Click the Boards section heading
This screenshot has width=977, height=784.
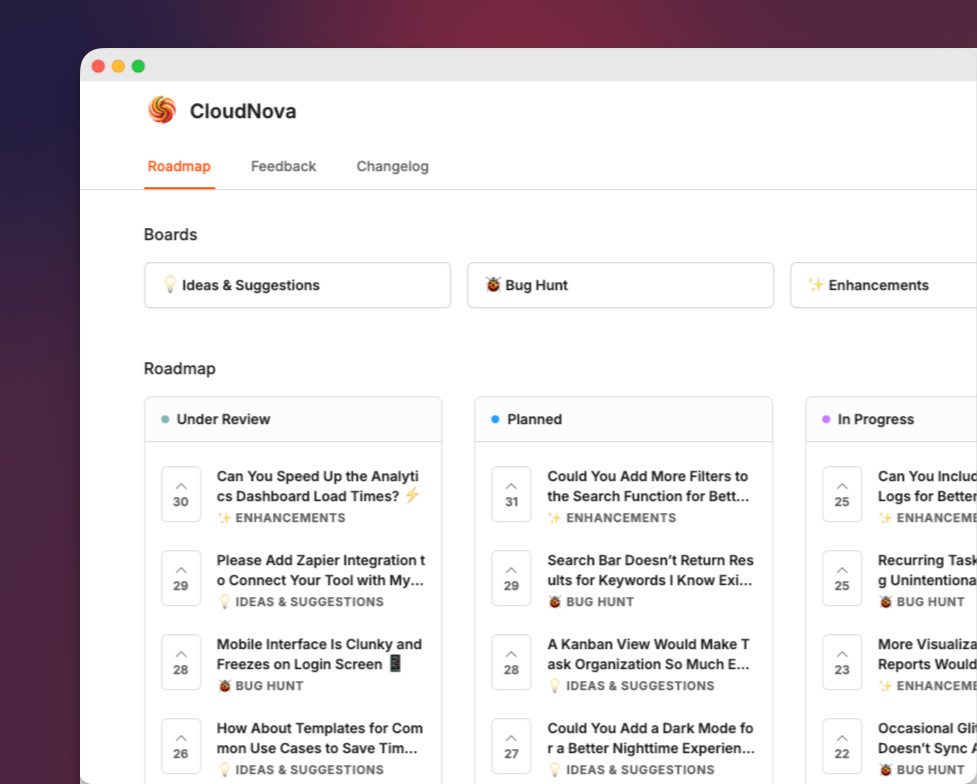[x=171, y=234]
